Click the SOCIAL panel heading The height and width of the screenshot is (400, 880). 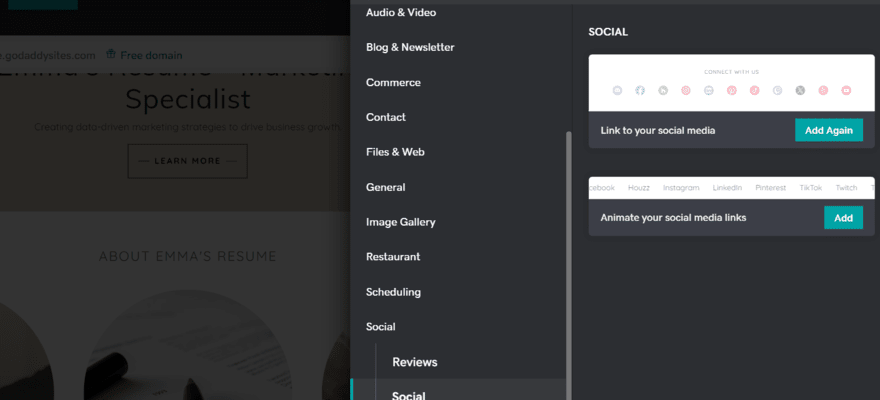[608, 32]
